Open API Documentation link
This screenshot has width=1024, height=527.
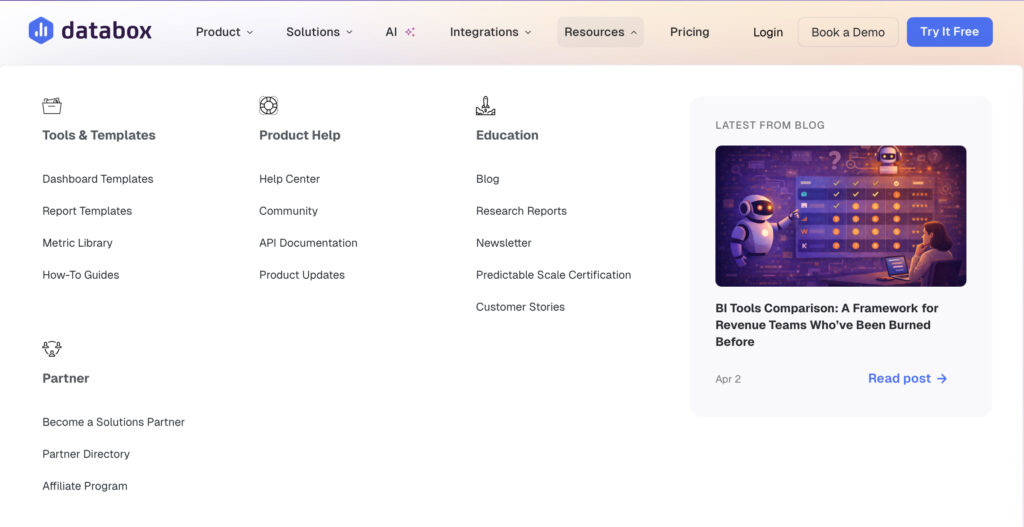(308, 243)
